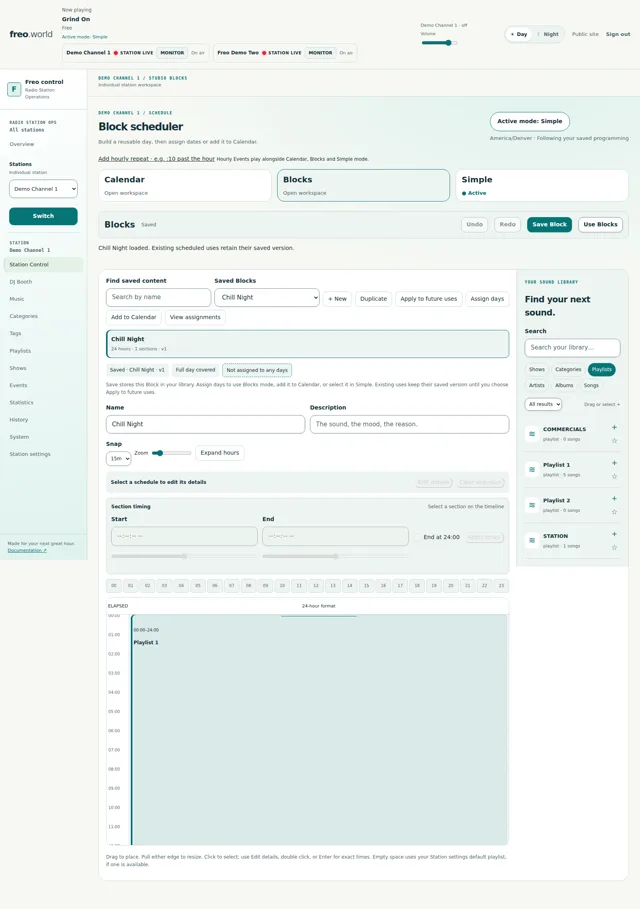
Task: Create a new block with + New
Action: [337, 299]
